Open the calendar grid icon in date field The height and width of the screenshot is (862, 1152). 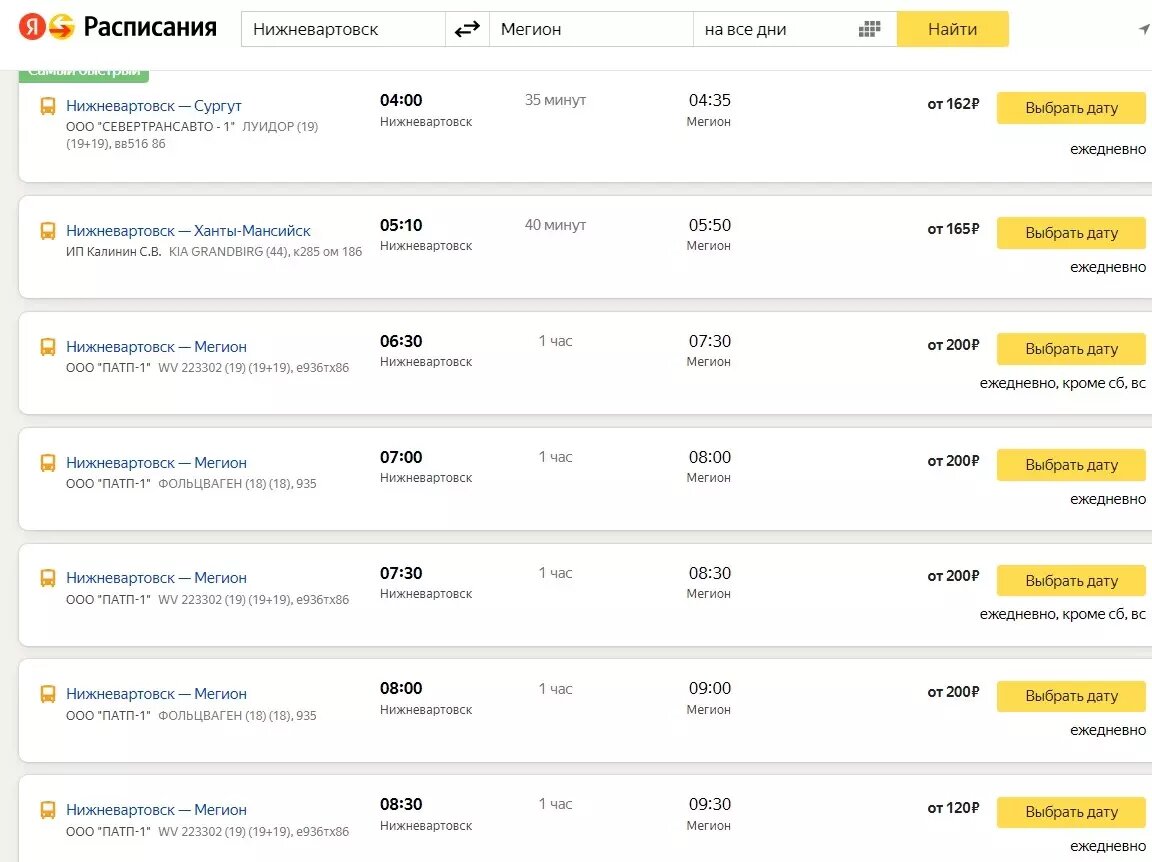pos(869,29)
